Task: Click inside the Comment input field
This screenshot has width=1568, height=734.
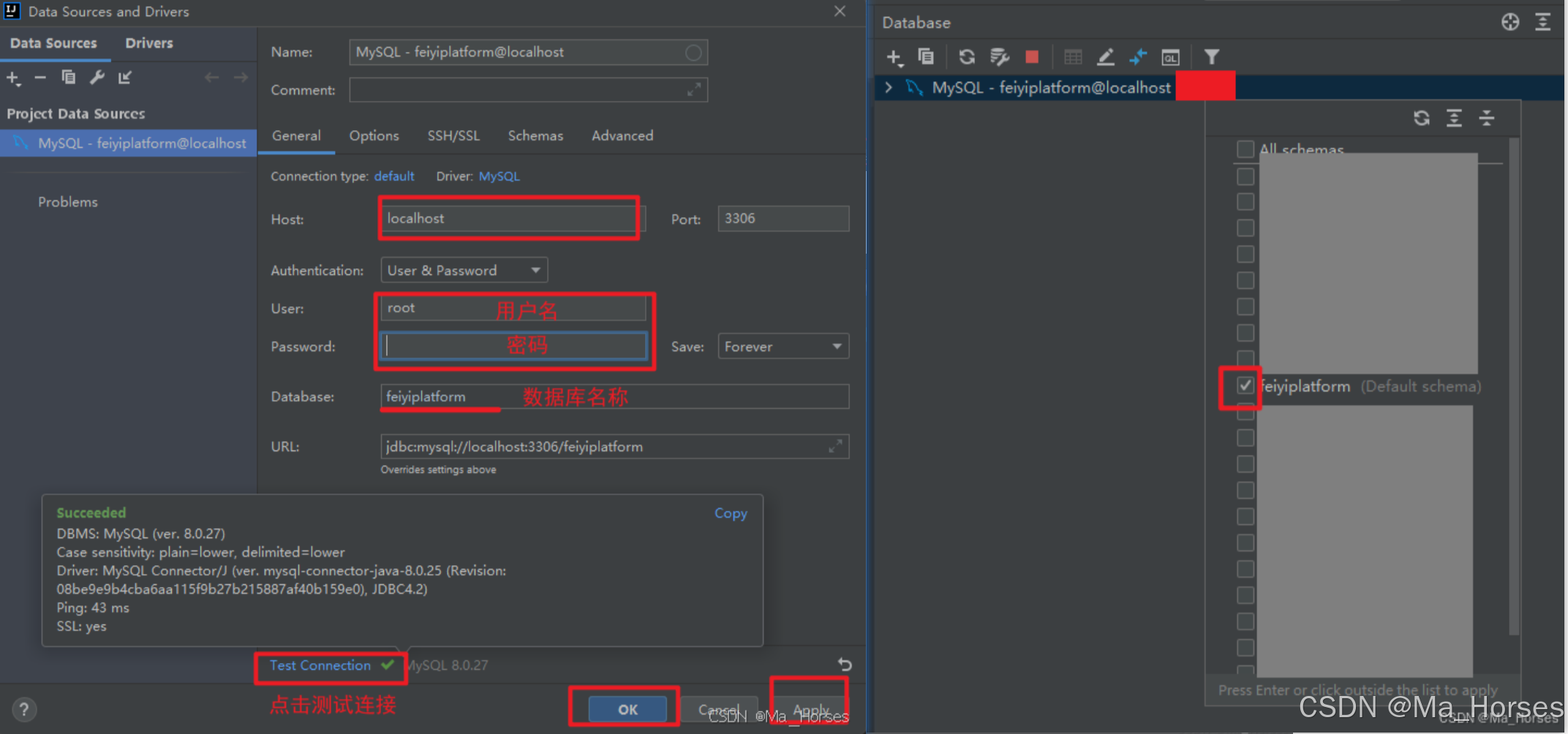Action: 528,89
